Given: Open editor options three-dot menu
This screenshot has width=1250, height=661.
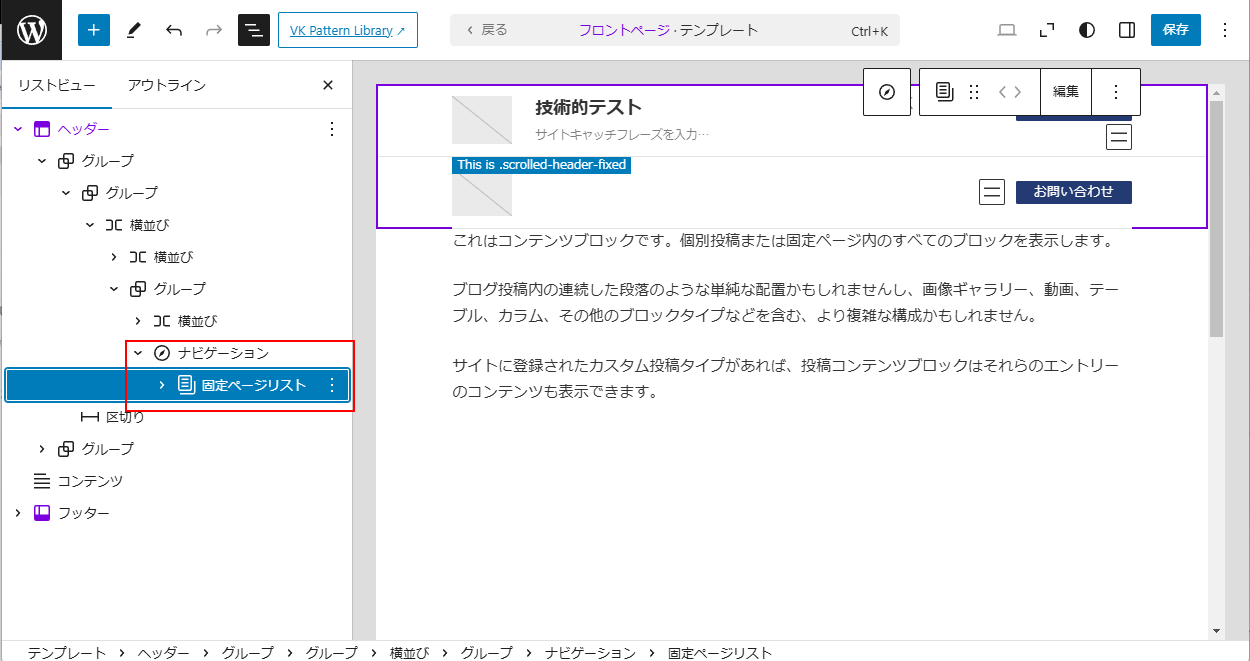Looking at the screenshot, I should 1225,30.
